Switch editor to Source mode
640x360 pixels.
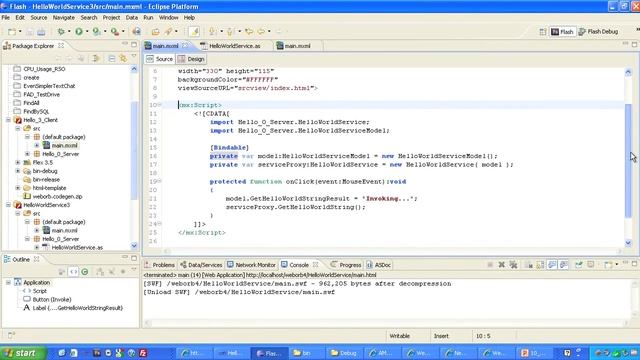160,59
